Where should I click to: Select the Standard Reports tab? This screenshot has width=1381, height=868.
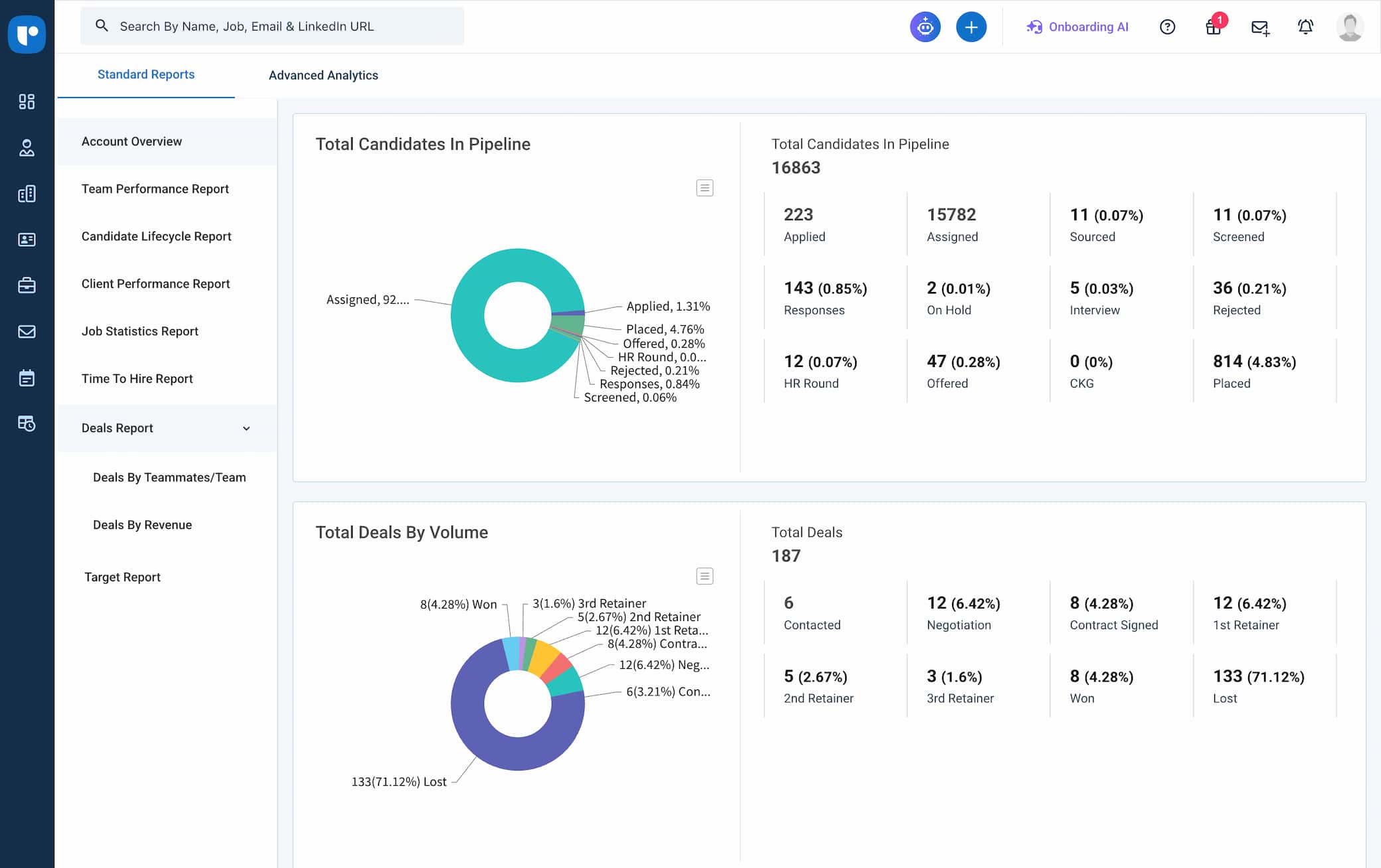(145, 74)
